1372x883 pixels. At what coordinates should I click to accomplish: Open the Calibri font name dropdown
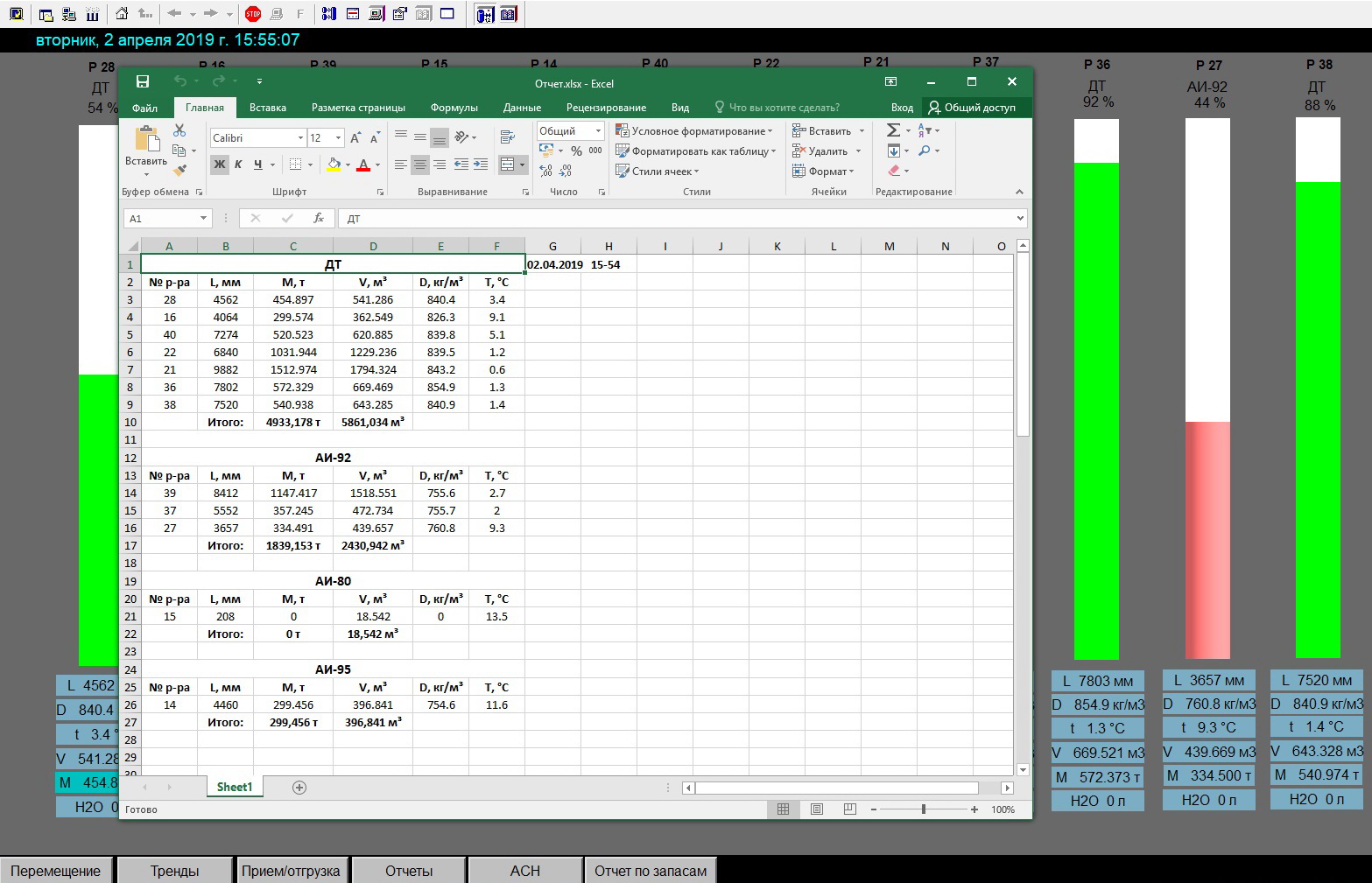(300, 138)
